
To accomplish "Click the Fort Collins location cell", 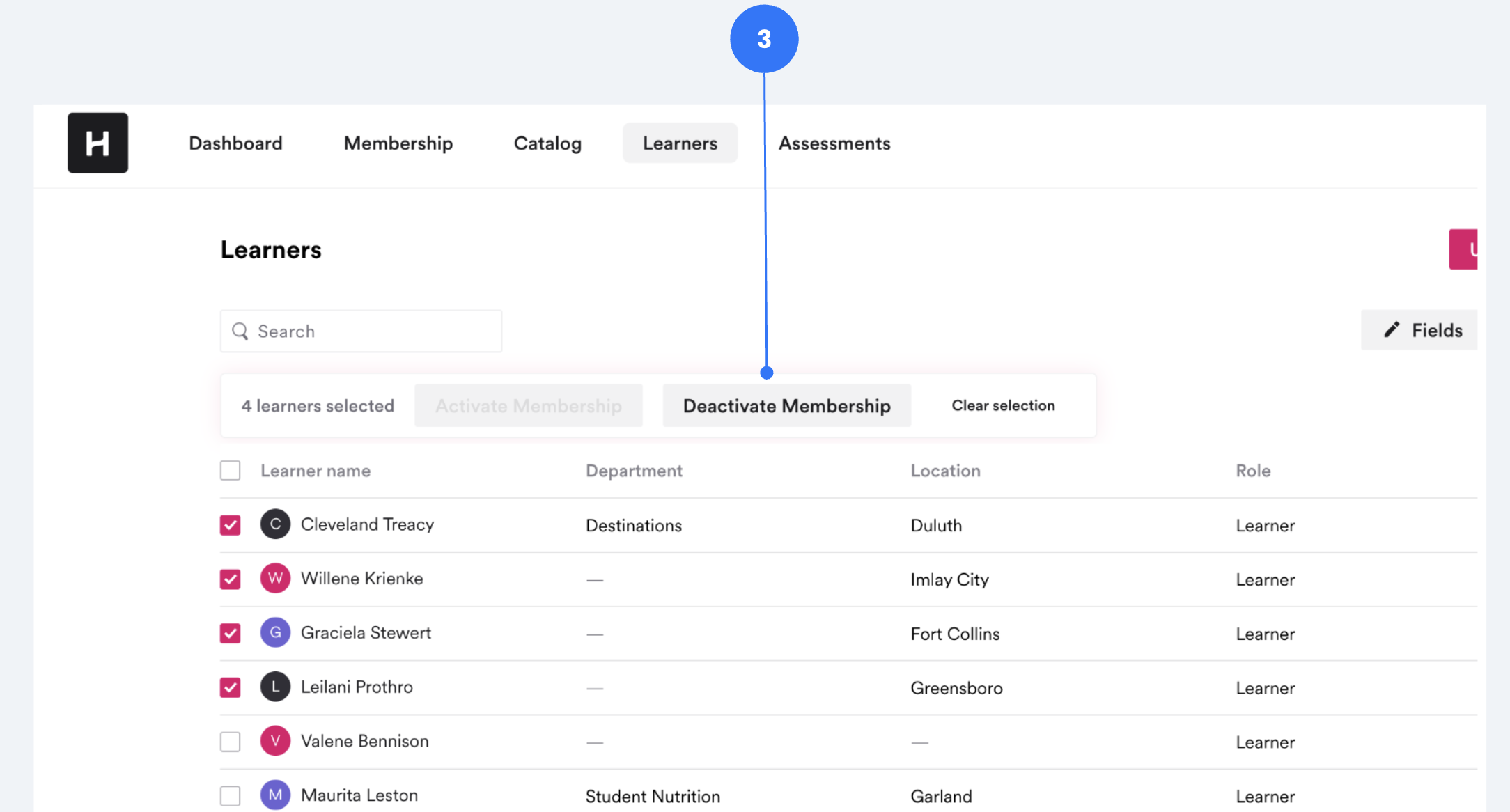I will [x=956, y=634].
